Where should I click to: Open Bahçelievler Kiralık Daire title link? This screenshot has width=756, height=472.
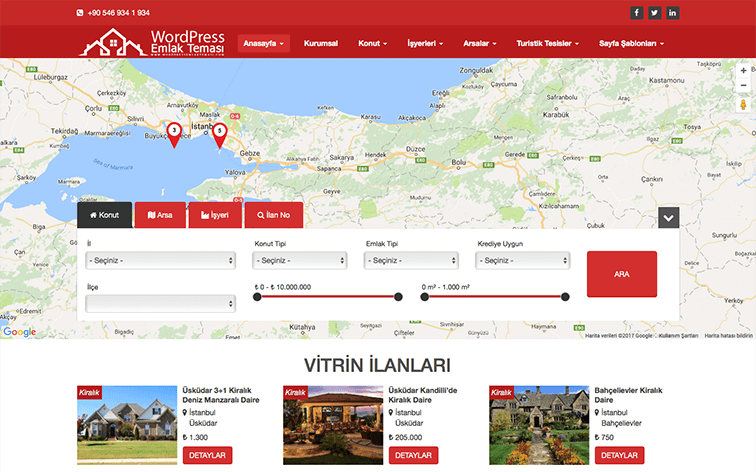[x=628, y=395]
